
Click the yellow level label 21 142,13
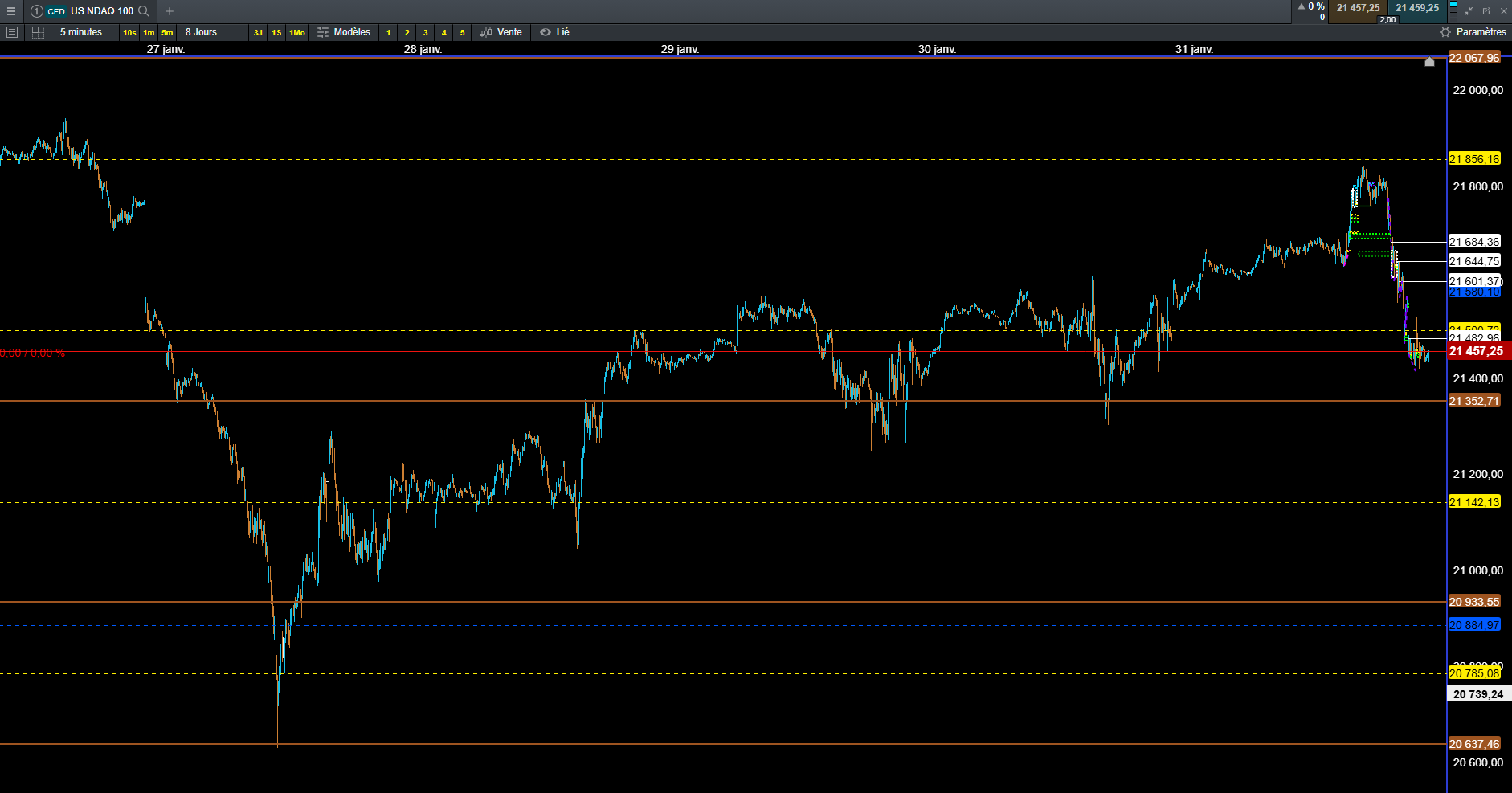click(x=1474, y=502)
